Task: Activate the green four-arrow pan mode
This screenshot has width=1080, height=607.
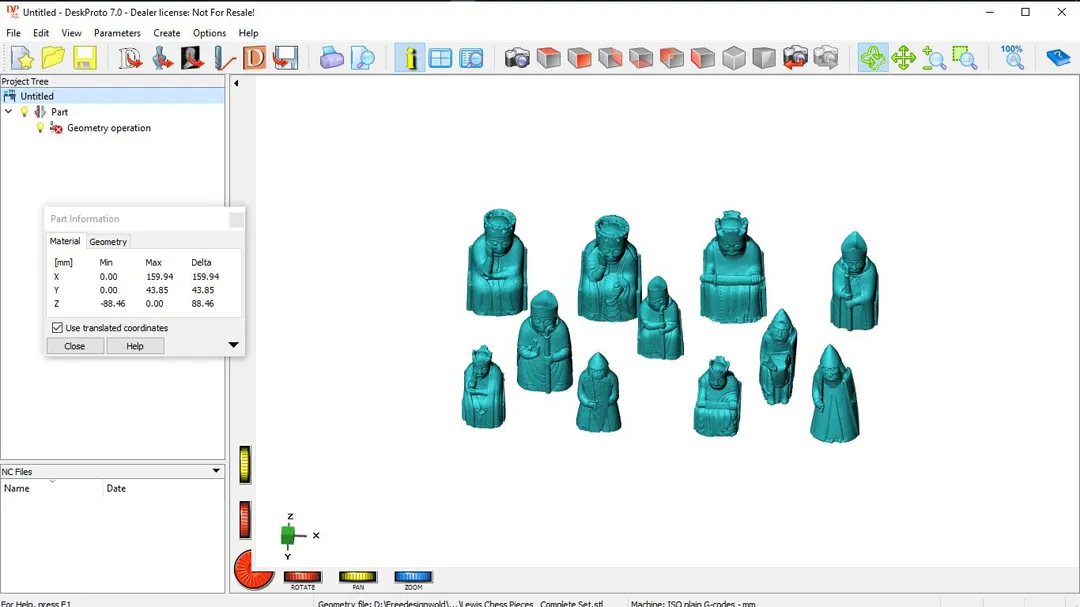Action: coord(903,59)
